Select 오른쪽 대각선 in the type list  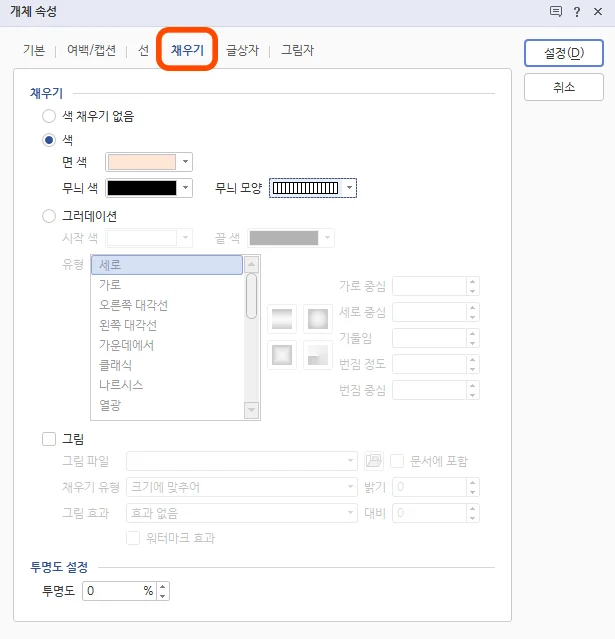pyautogui.click(x=167, y=305)
